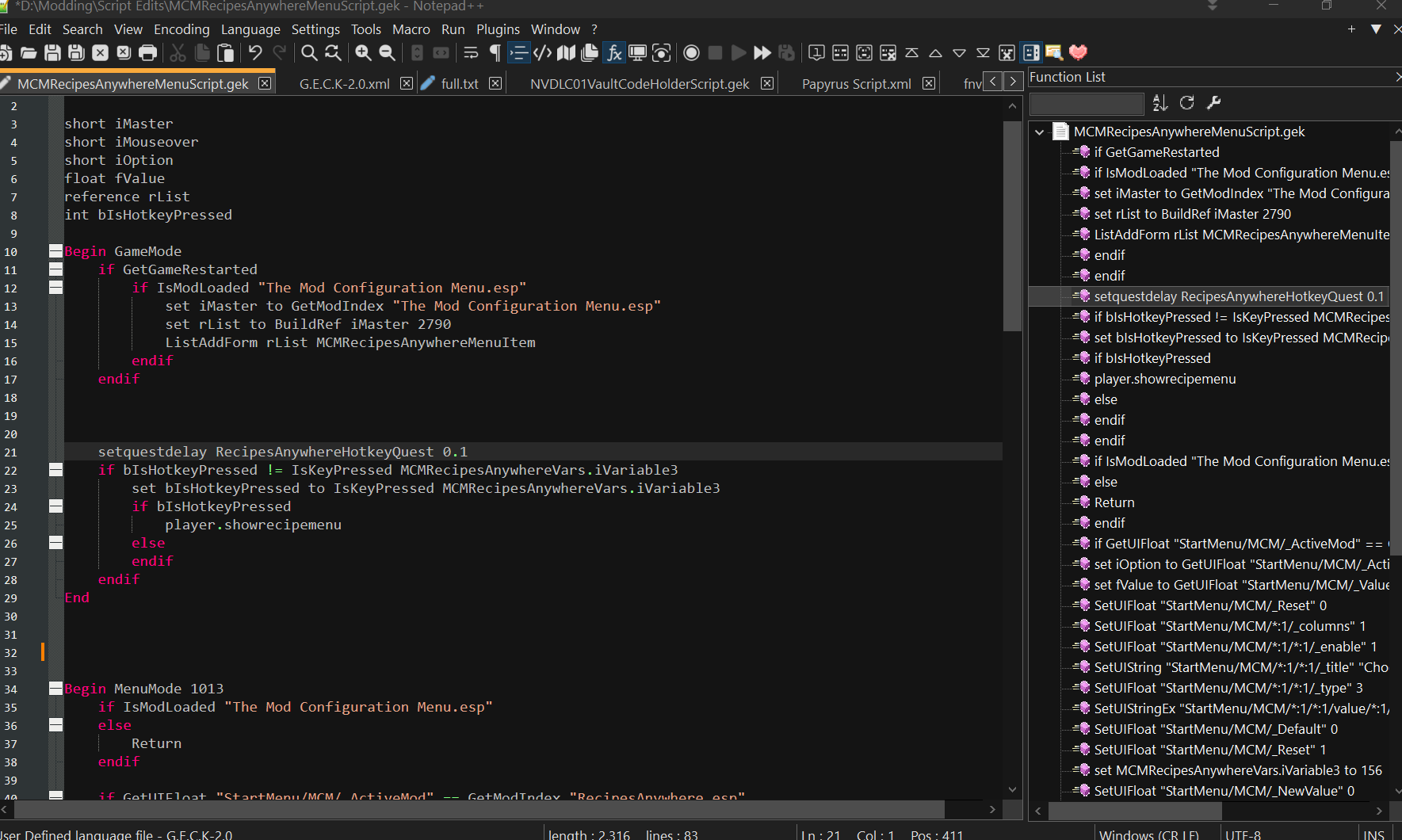
Task: Click the Cut icon in the toolbar
Action: [178, 53]
